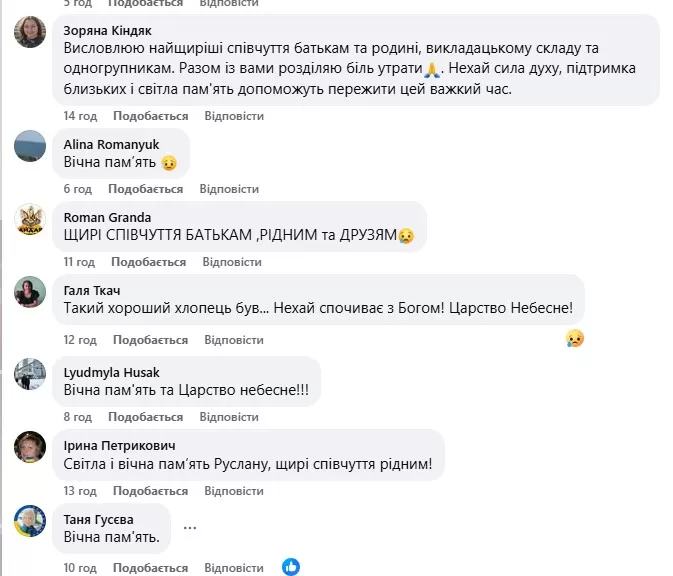The image size is (673, 576).
Task: Click Lyudmyla Husak's profile picture
Action: pyautogui.click(x=30, y=374)
